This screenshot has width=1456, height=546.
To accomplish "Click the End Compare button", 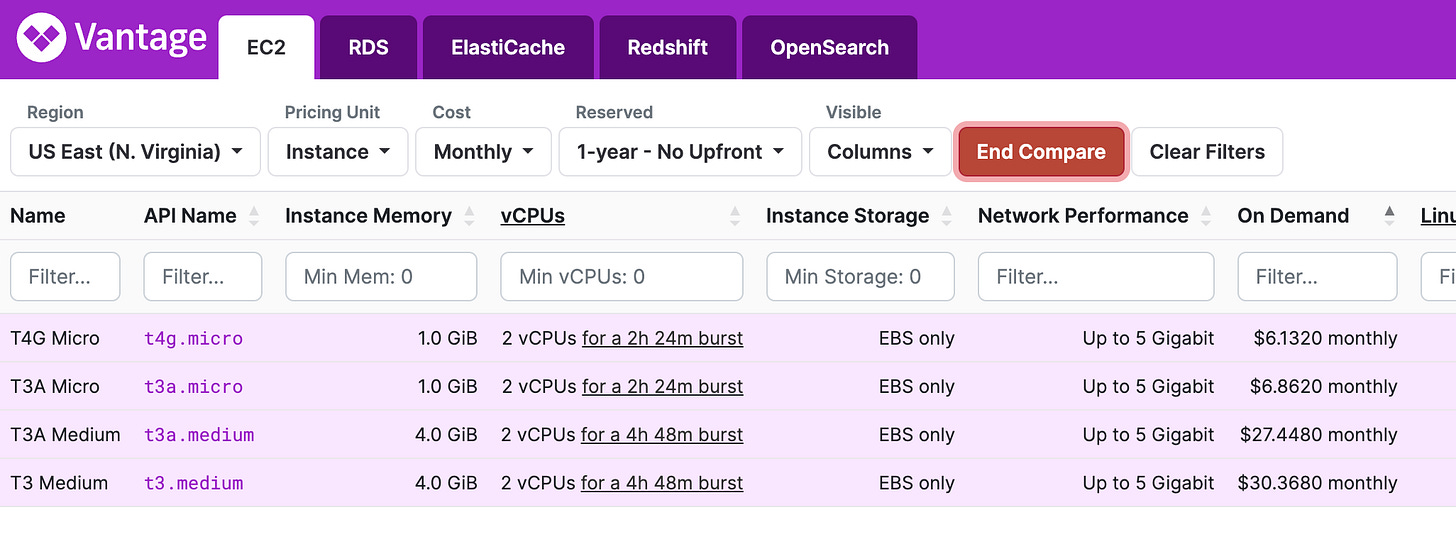I will tap(1041, 152).
